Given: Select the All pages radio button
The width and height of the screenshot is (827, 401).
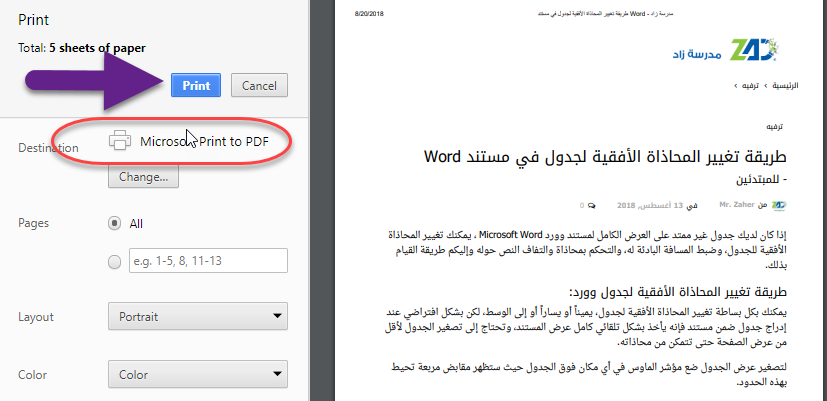Looking at the screenshot, I should tap(114, 224).
